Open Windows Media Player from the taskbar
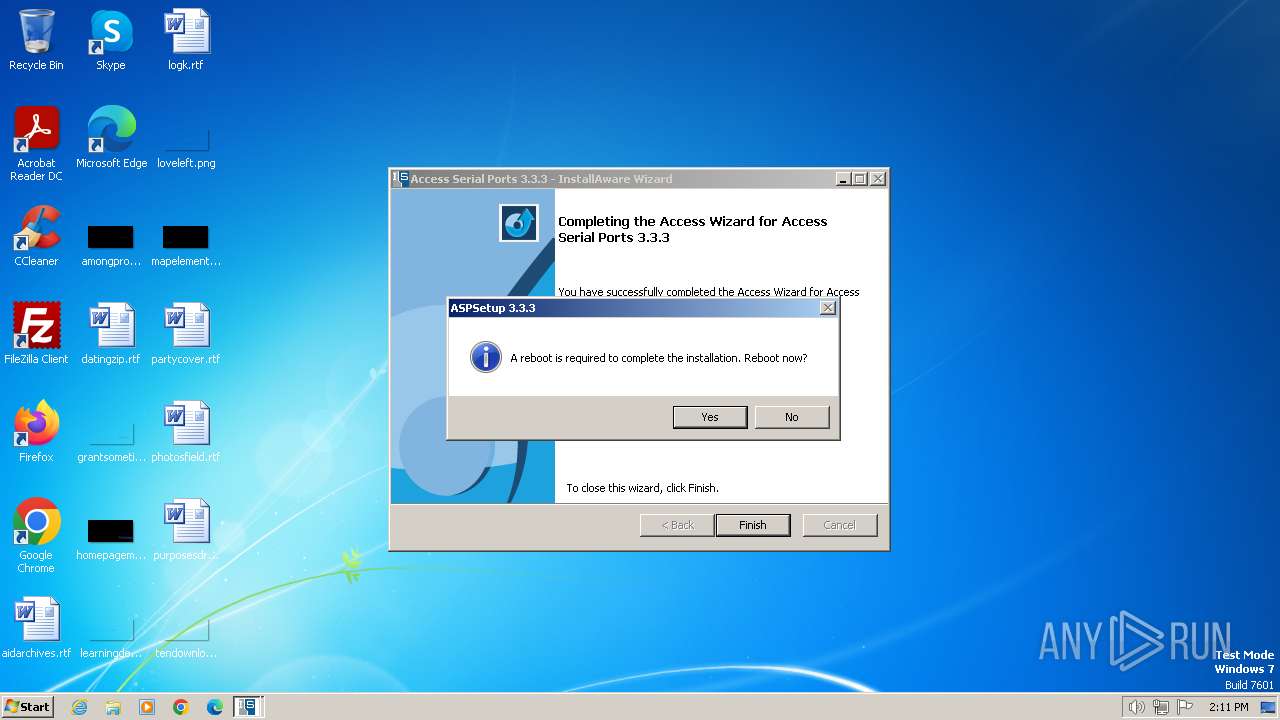Viewport: 1280px width, 720px height. pyautogui.click(x=147, y=707)
